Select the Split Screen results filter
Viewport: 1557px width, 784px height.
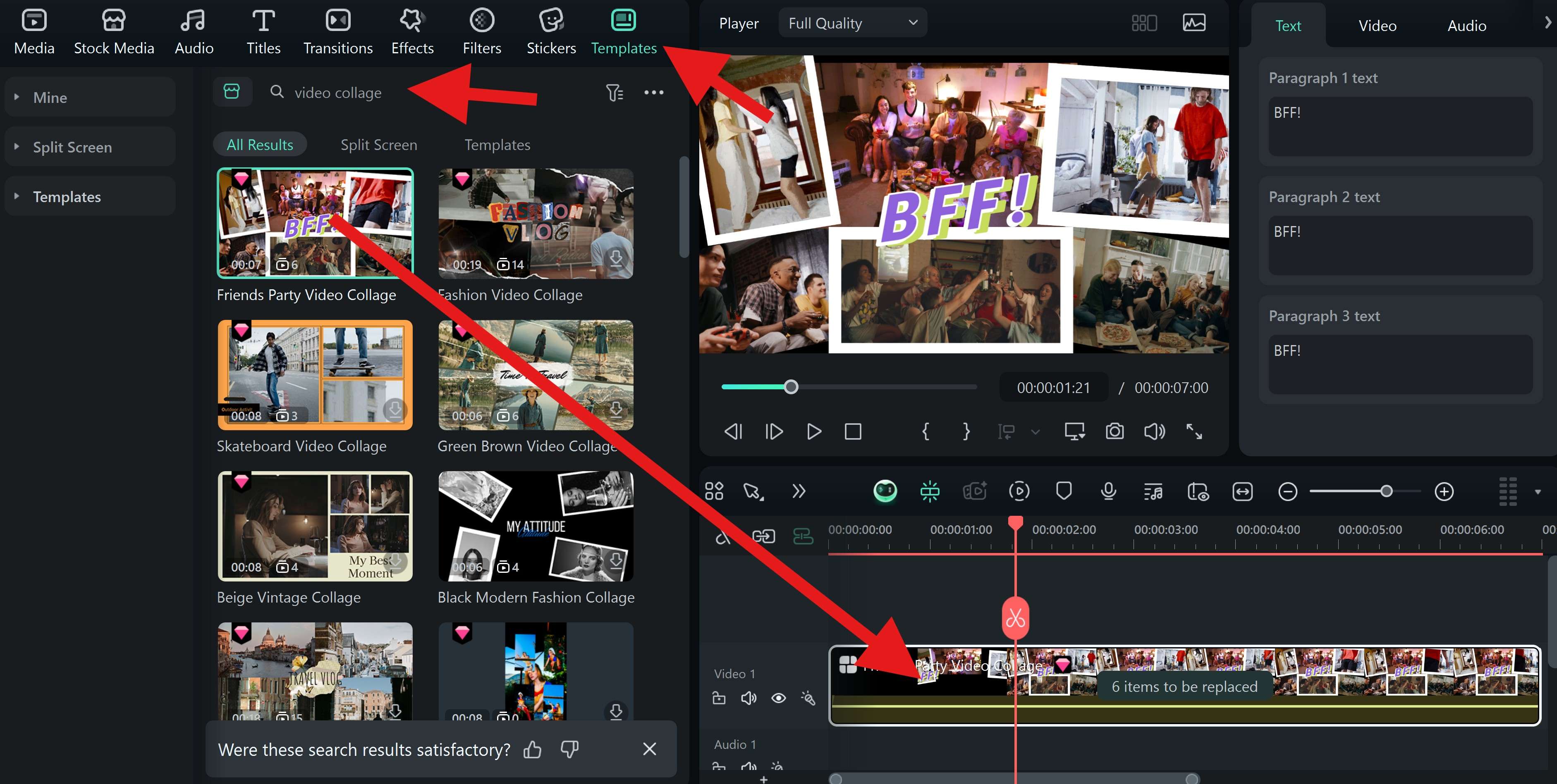pyautogui.click(x=378, y=144)
